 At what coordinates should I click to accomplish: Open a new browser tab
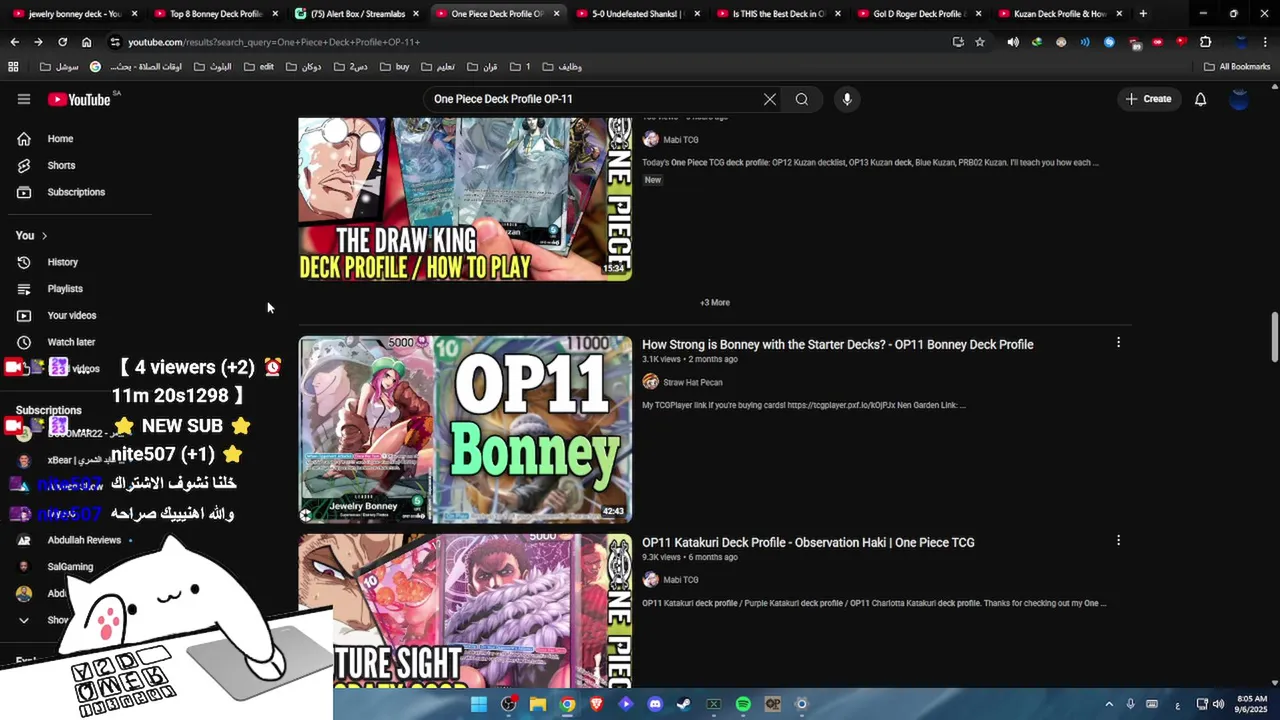click(1143, 14)
